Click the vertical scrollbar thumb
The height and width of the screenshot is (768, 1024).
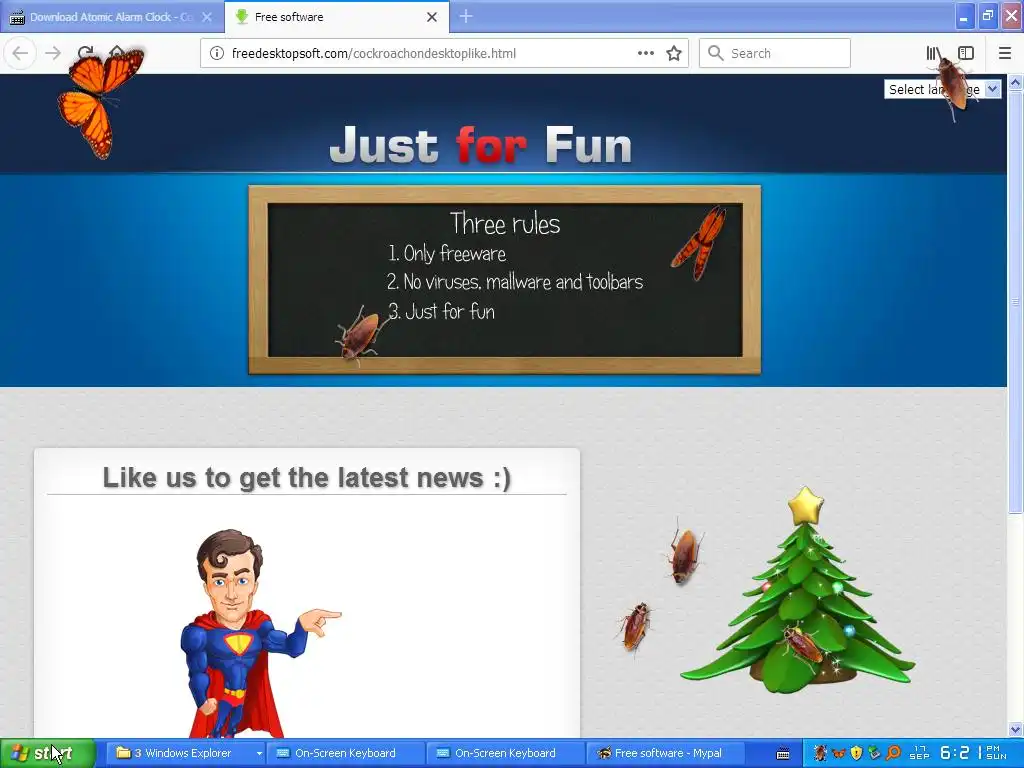[x=1016, y=300]
